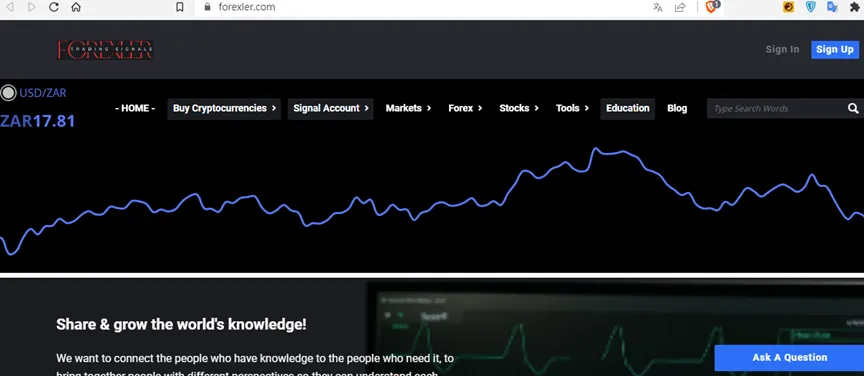The image size is (864, 376).
Task: Click the share page icon
Action: [x=680, y=7]
